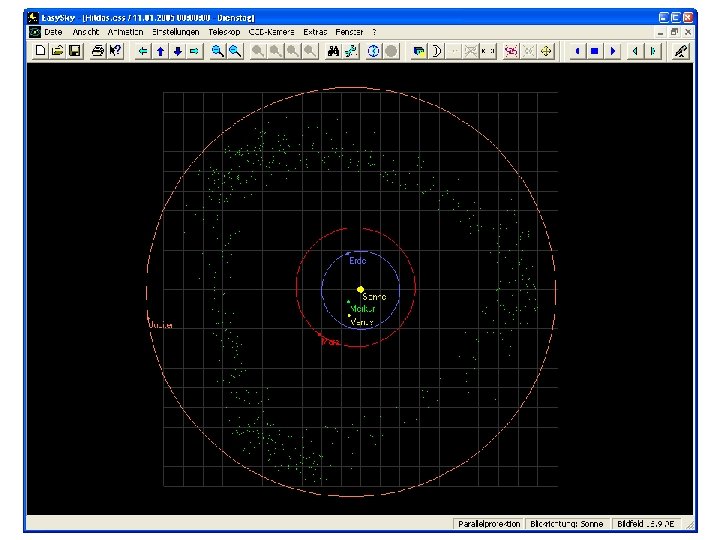
Task: Play the animation forward
Action: coord(612,50)
